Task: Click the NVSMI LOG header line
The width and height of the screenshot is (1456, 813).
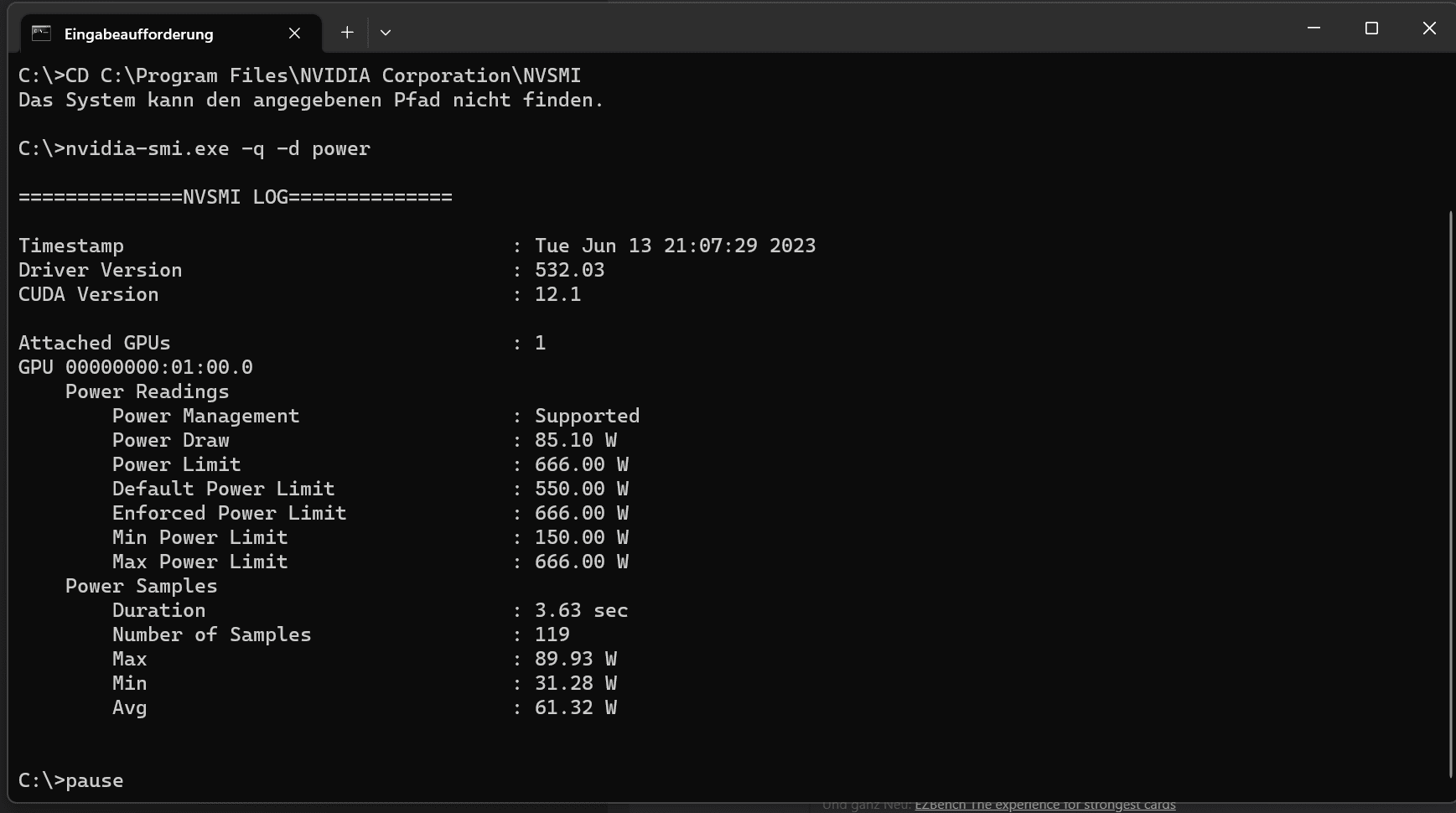Action: tap(236, 198)
